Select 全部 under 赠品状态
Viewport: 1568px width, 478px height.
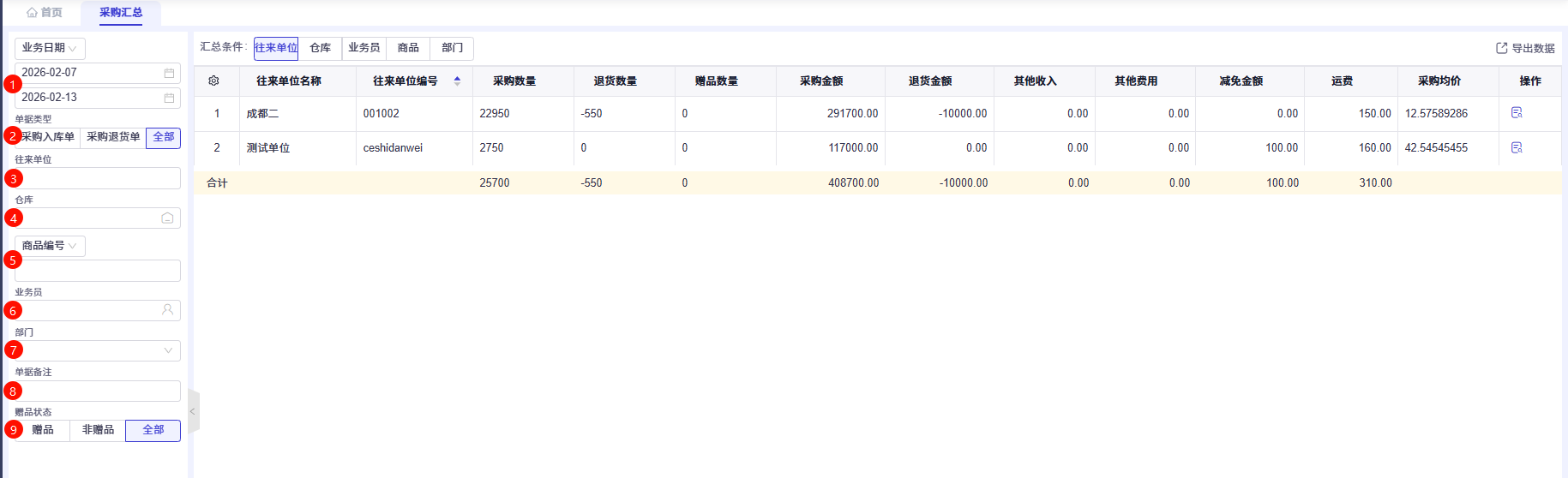(153, 430)
